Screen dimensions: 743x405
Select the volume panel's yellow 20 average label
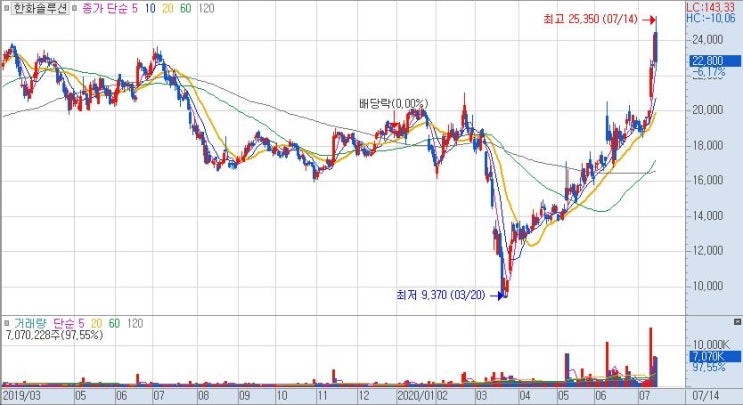pyautogui.click(x=97, y=324)
